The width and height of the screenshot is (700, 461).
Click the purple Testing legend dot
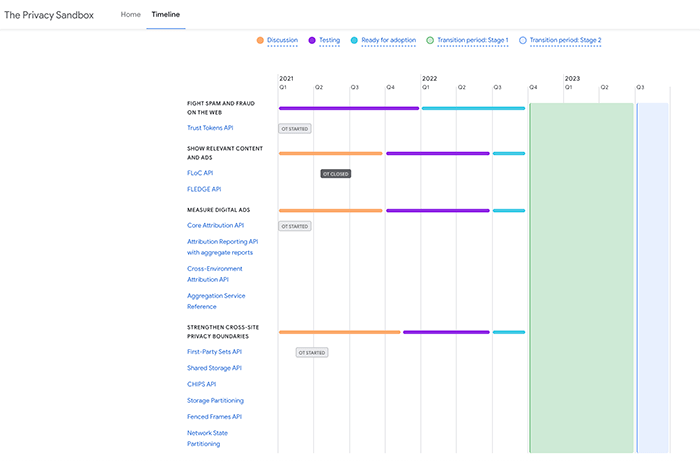click(312, 40)
